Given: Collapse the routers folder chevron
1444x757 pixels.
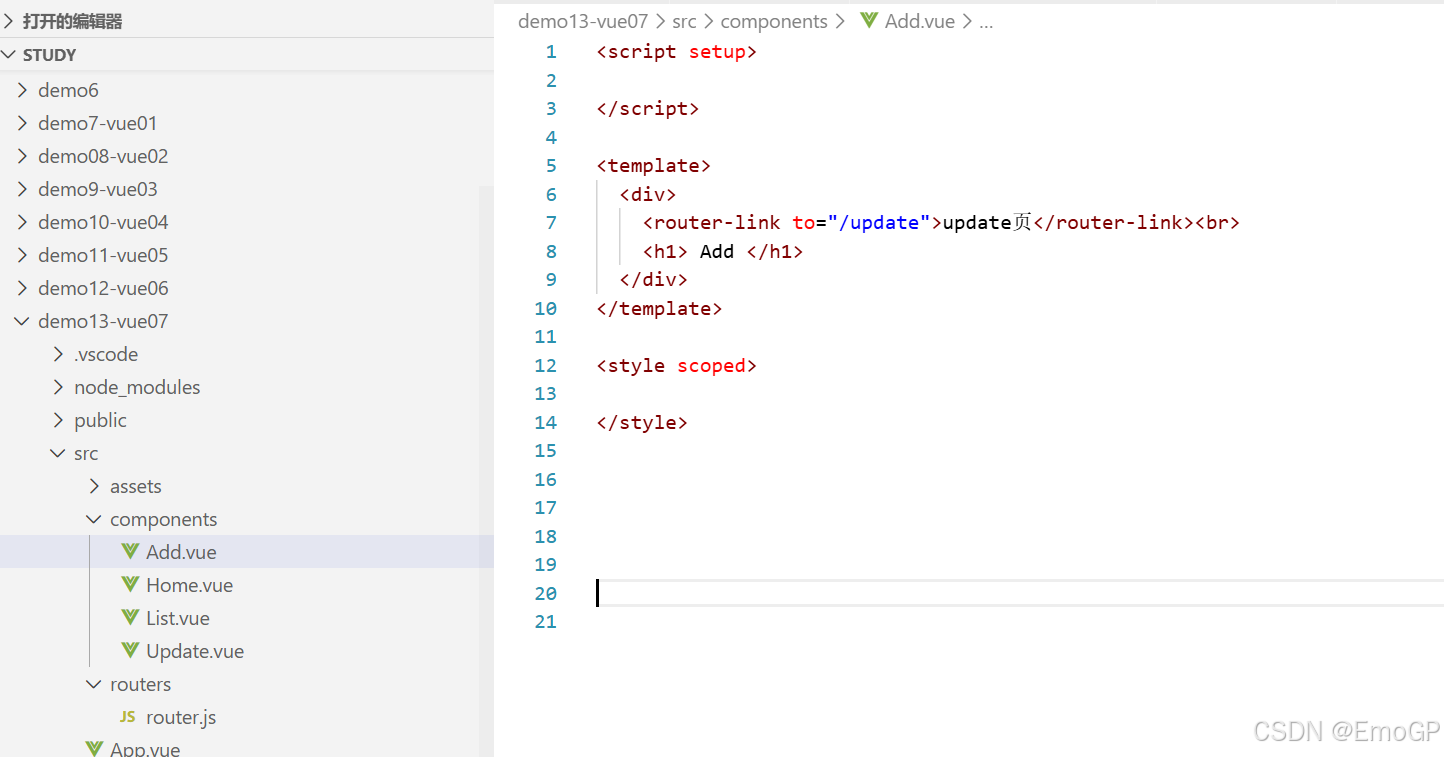Looking at the screenshot, I should click(95, 684).
